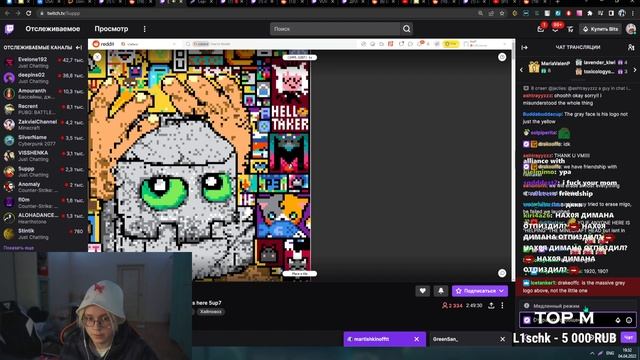Select VISSHENKA channel avatar

click(x=9, y=156)
